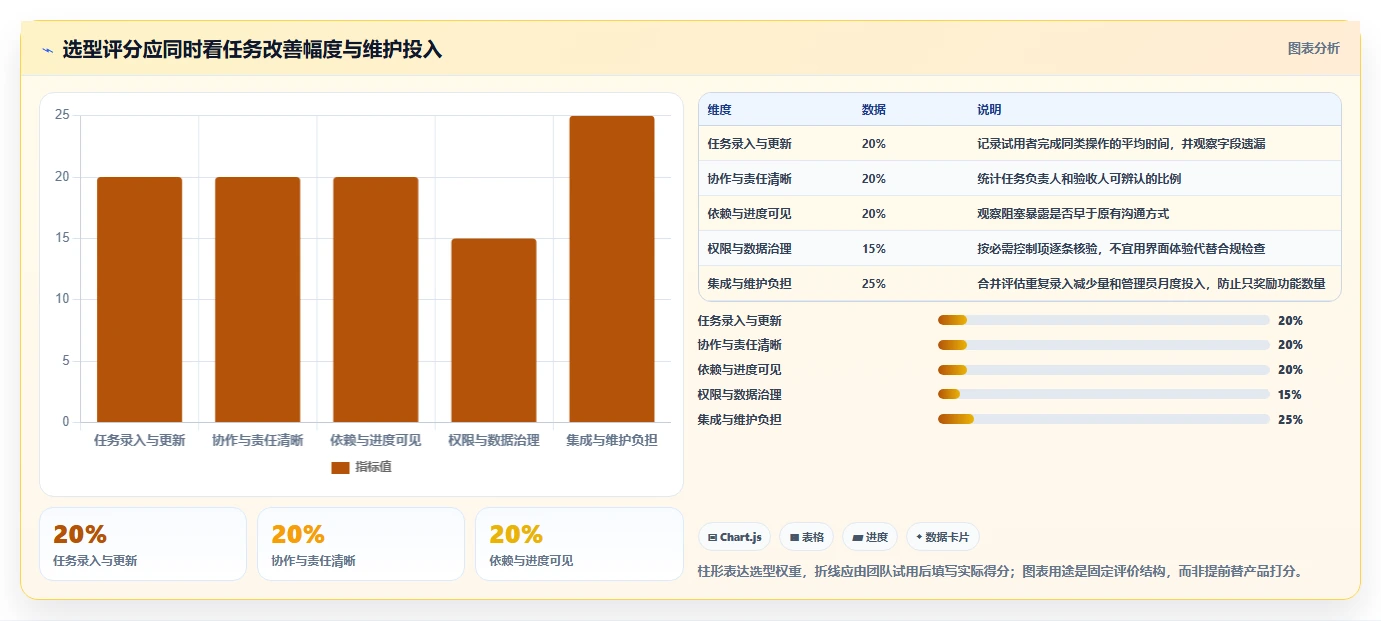
Task: Click the 协作与责任清晰 bar in chart
Action: [x=257, y=300]
